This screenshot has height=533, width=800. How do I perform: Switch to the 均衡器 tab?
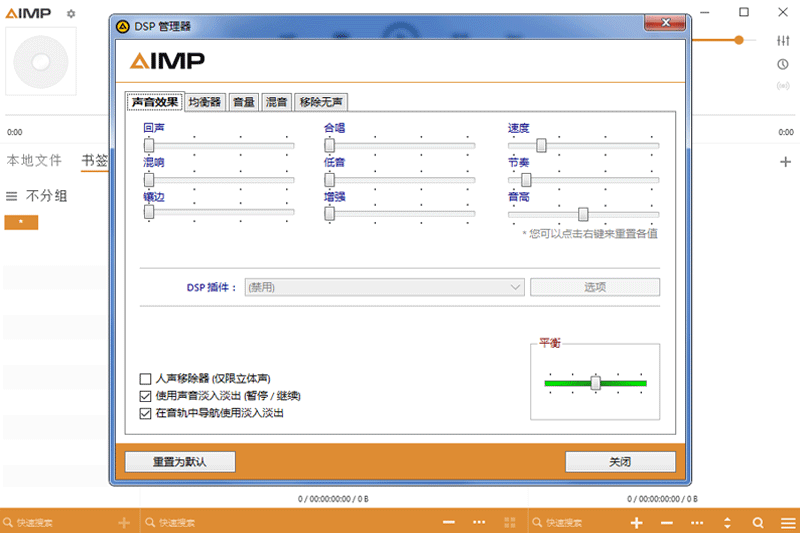tap(205, 102)
